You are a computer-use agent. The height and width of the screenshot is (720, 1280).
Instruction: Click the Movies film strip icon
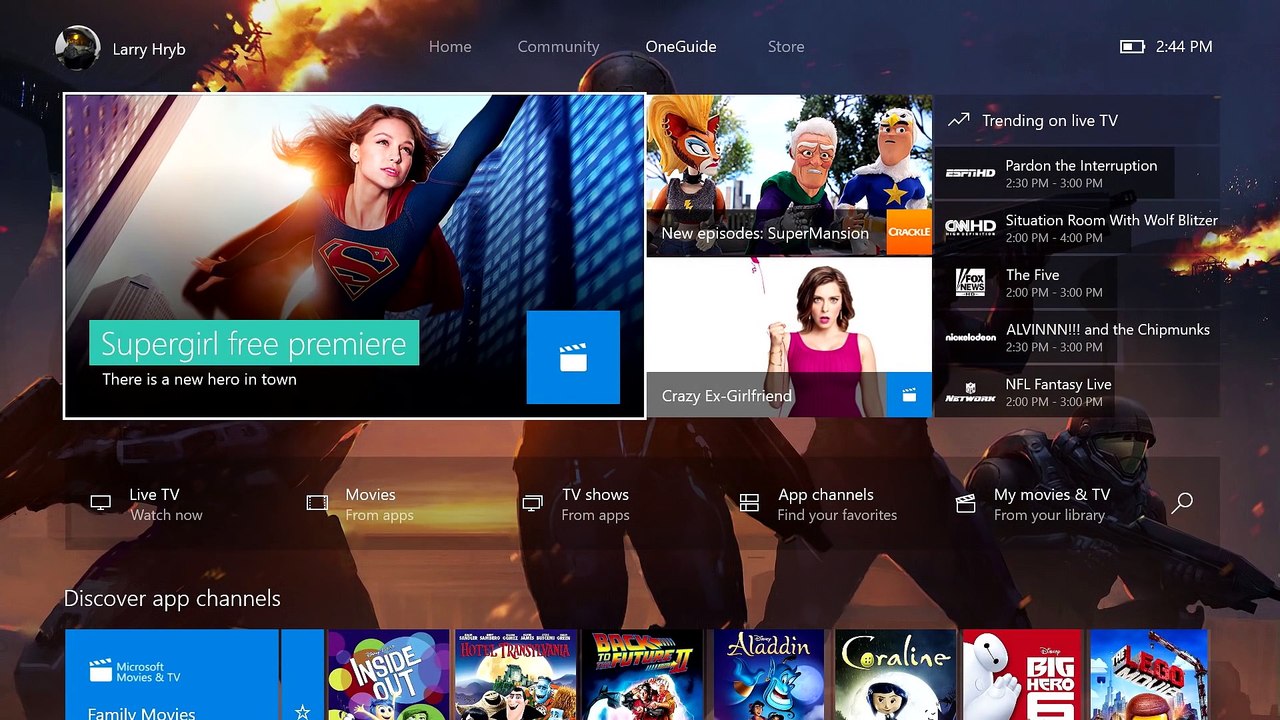point(317,503)
